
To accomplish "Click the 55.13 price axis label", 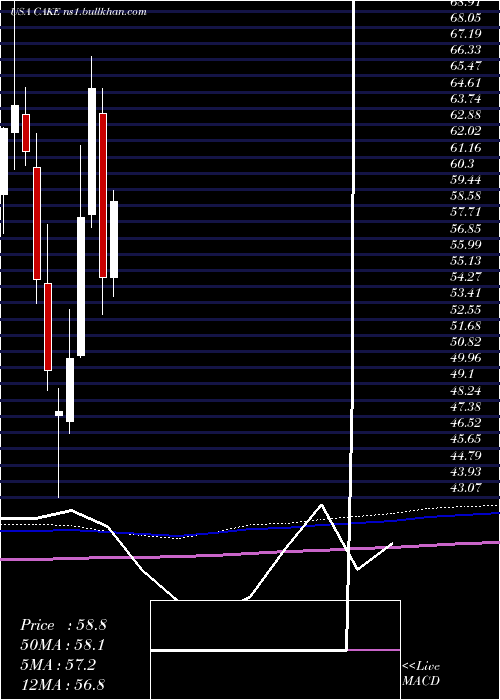I will coord(466,261).
